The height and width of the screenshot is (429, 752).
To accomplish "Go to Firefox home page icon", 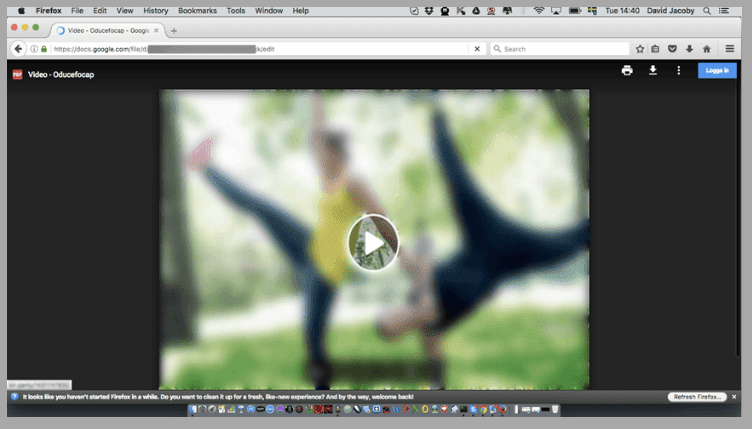I will (707, 49).
